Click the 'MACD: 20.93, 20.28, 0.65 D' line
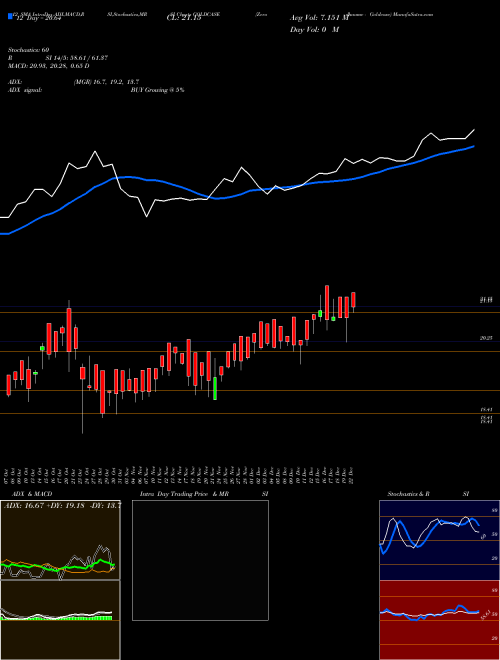This screenshot has height=660, width=500. pos(48,66)
